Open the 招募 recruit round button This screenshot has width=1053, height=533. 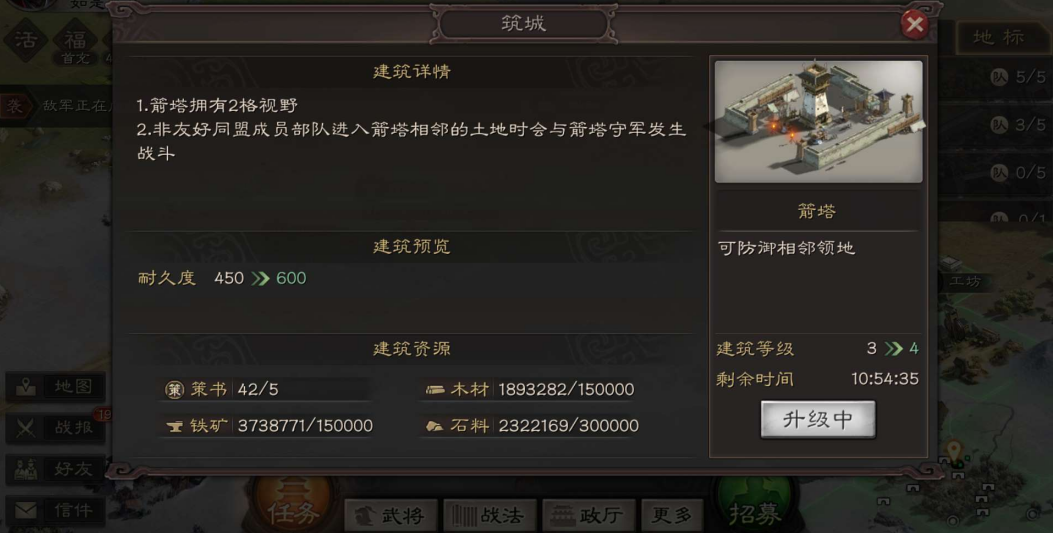(x=756, y=507)
